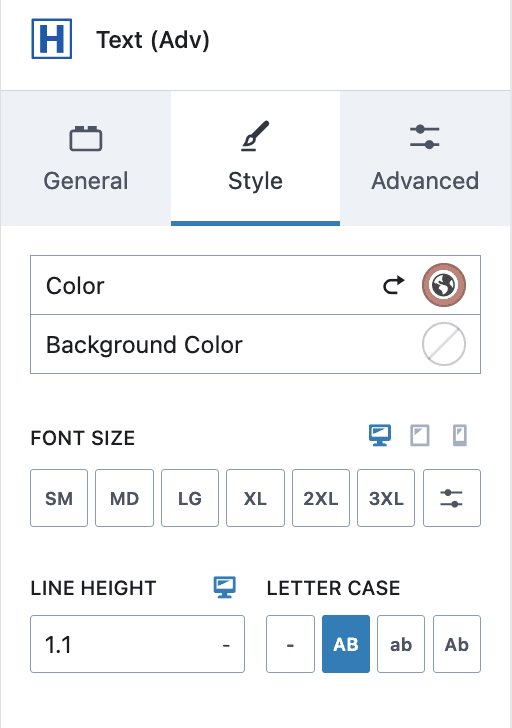Reset the text color with the arrow icon
The height and width of the screenshot is (728, 512).
click(x=394, y=285)
